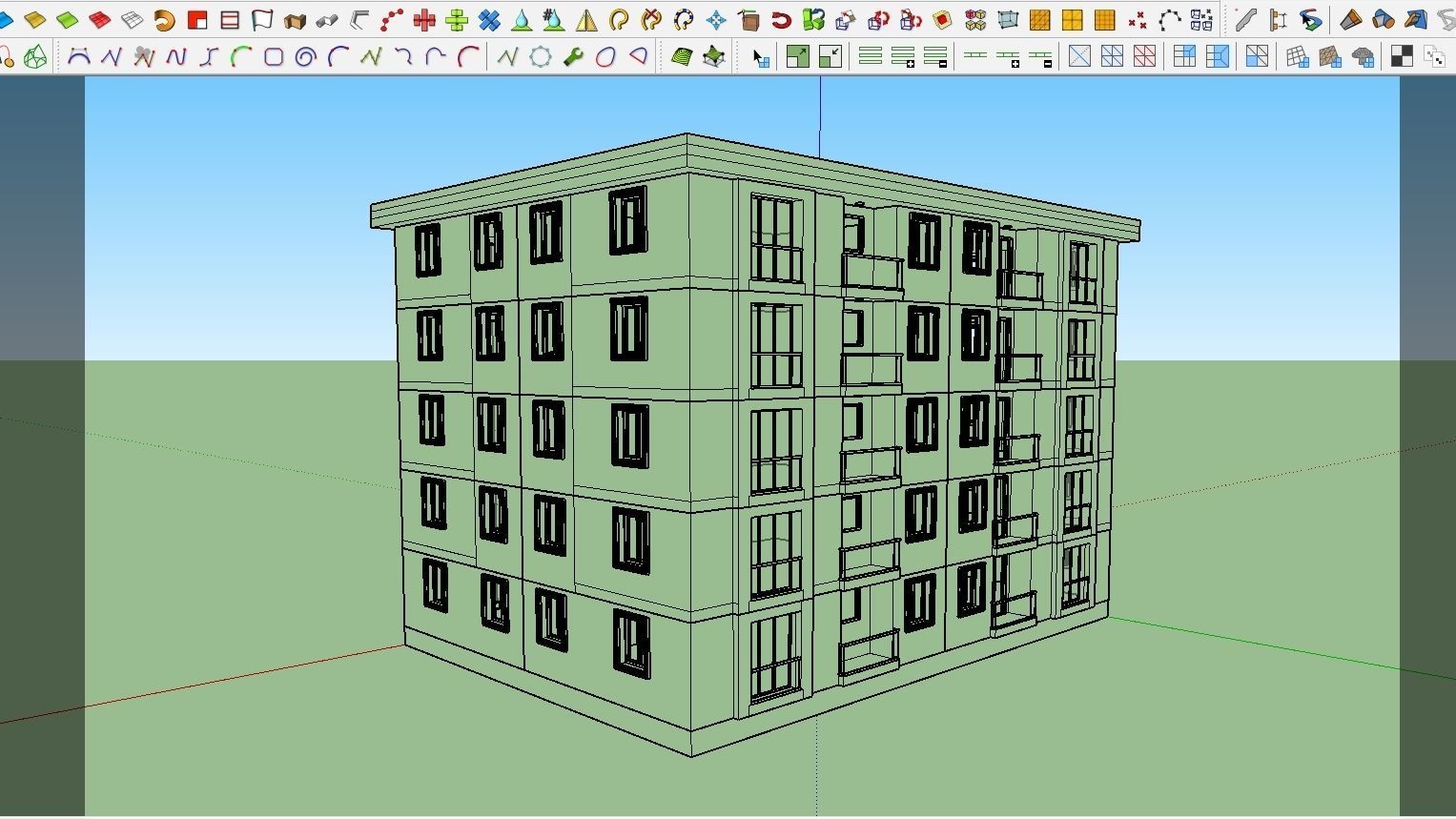Click the green square expand-arrow icon
The image size is (1456, 819).
pyautogui.click(x=798, y=57)
